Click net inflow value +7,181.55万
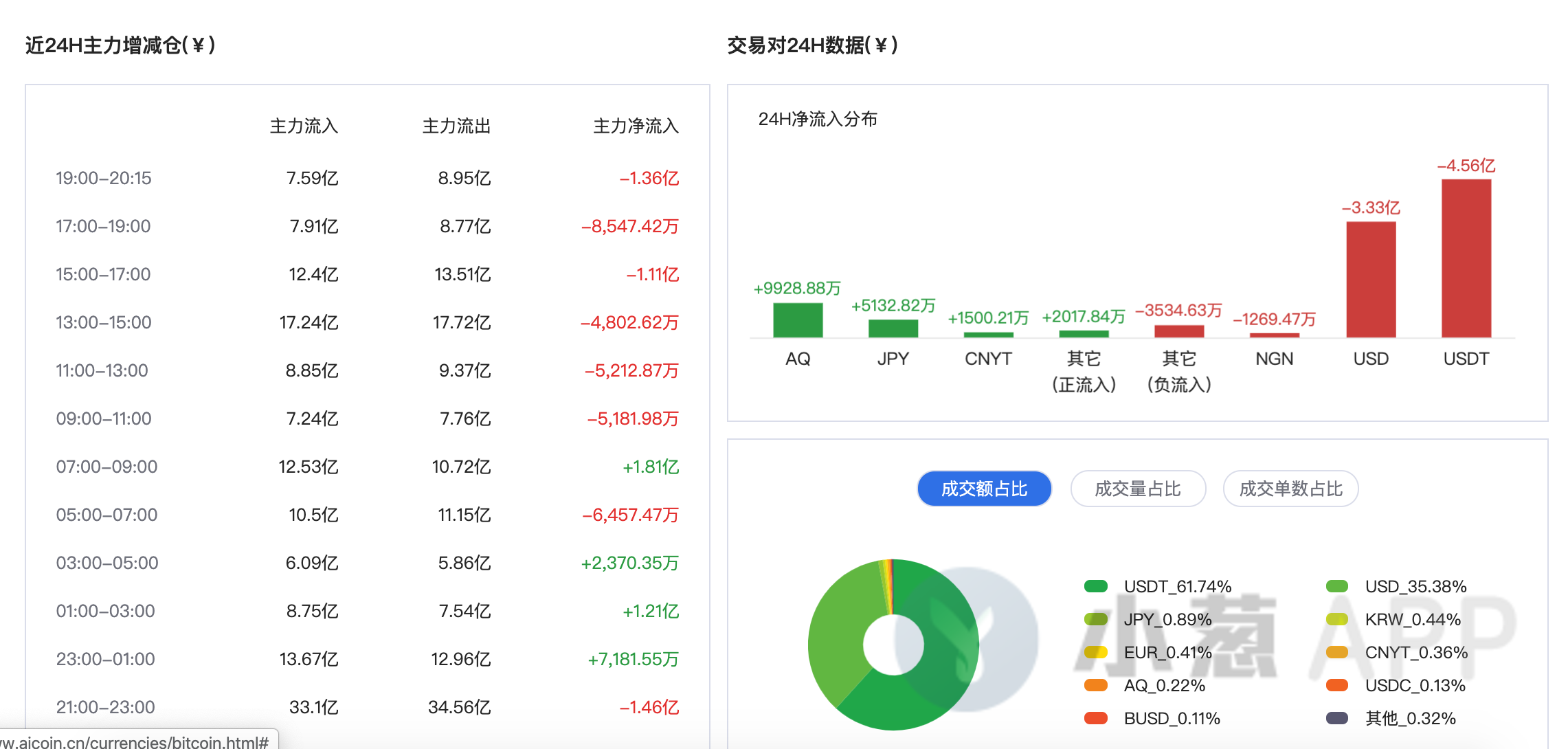 633,659
